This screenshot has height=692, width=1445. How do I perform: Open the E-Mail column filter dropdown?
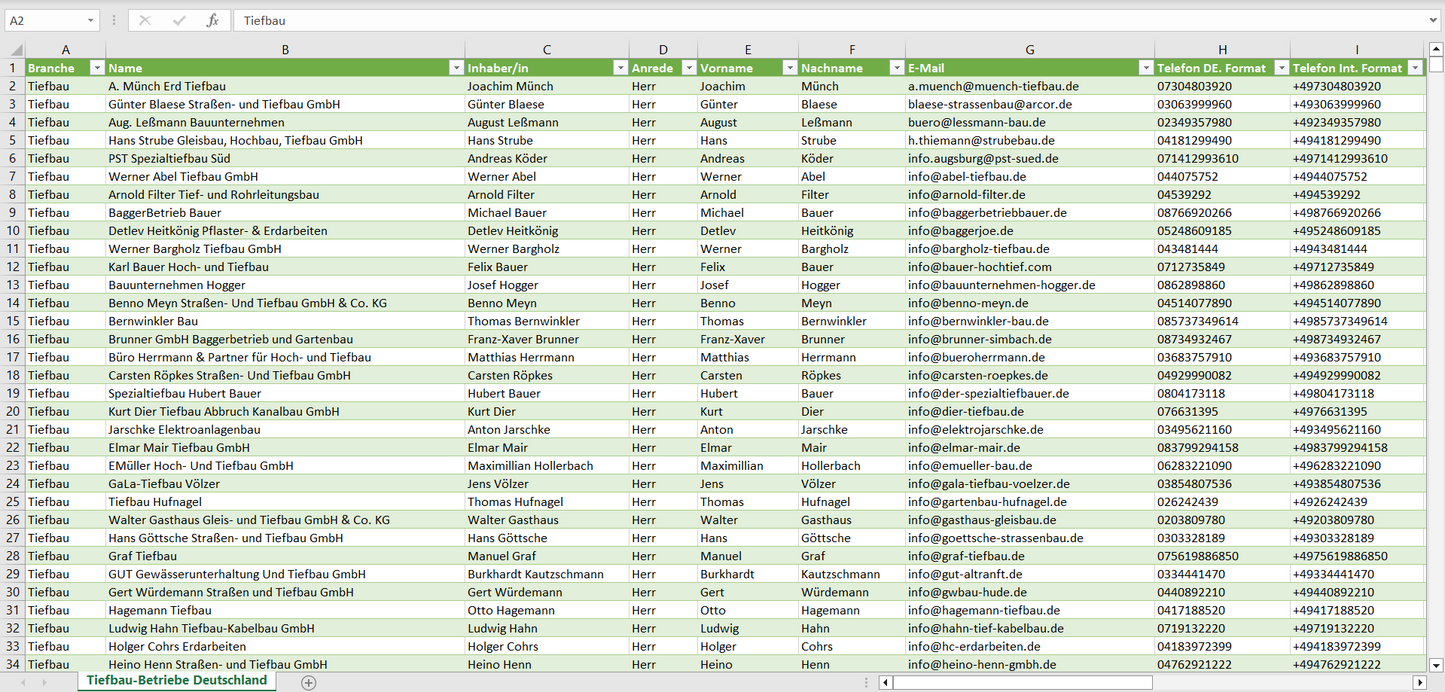click(1145, 68)
